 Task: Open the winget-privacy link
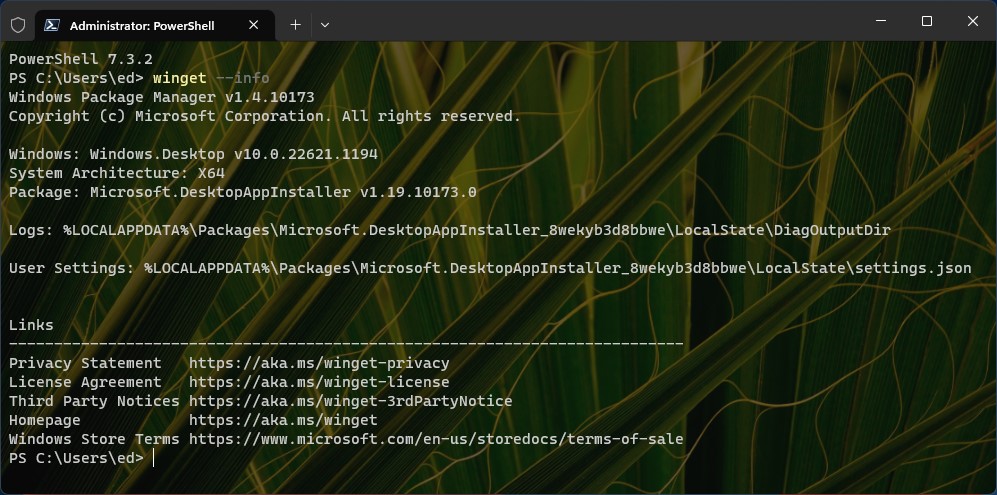(319, 363)
